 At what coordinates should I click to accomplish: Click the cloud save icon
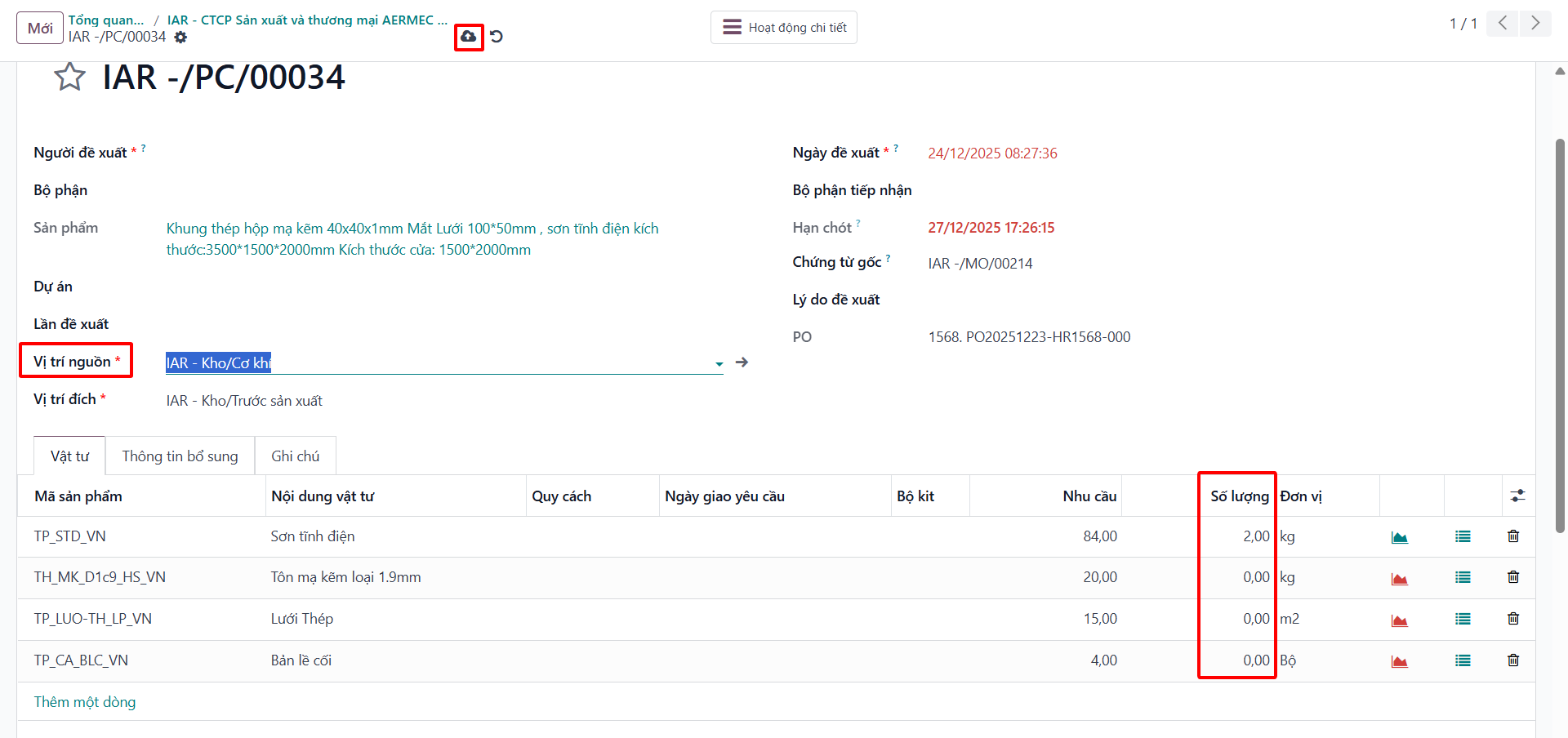[x=469, y=37]
